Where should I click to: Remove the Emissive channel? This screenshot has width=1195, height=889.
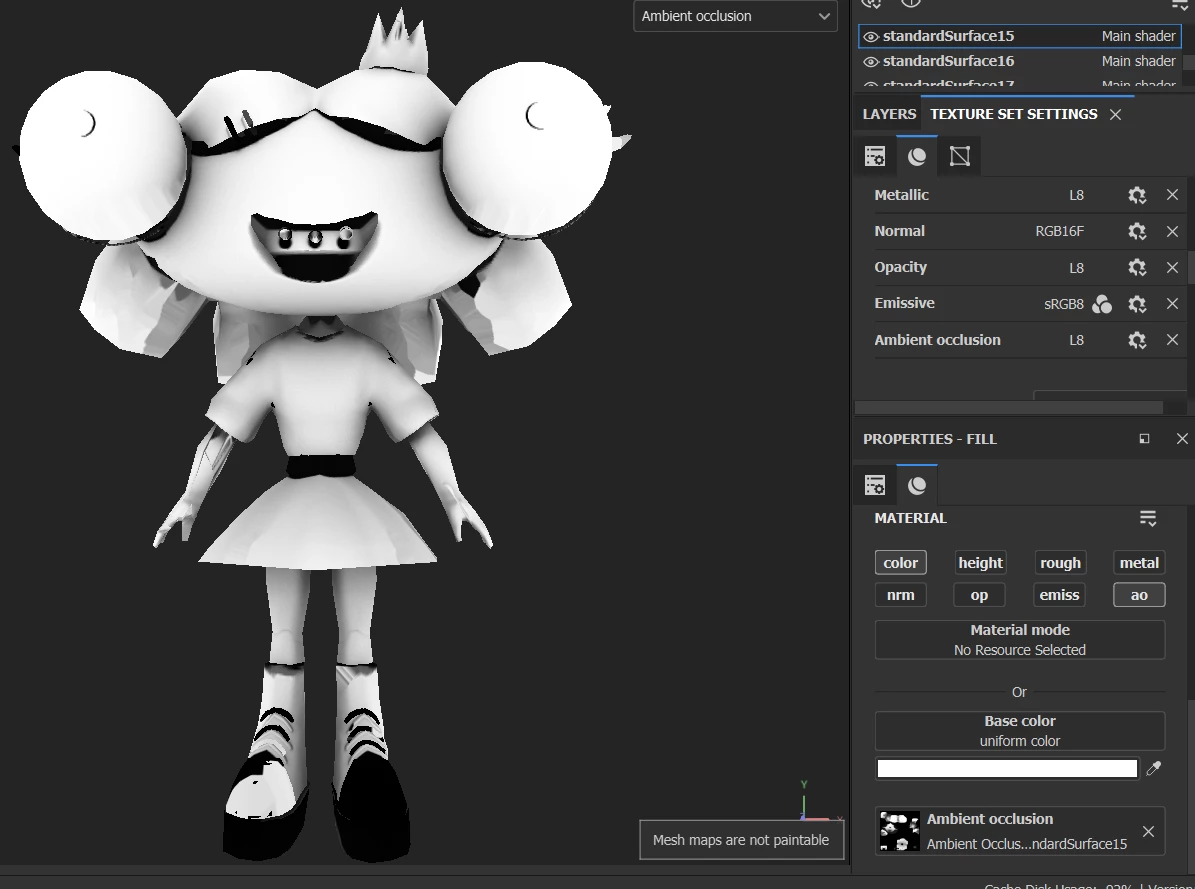[1172, 303]
